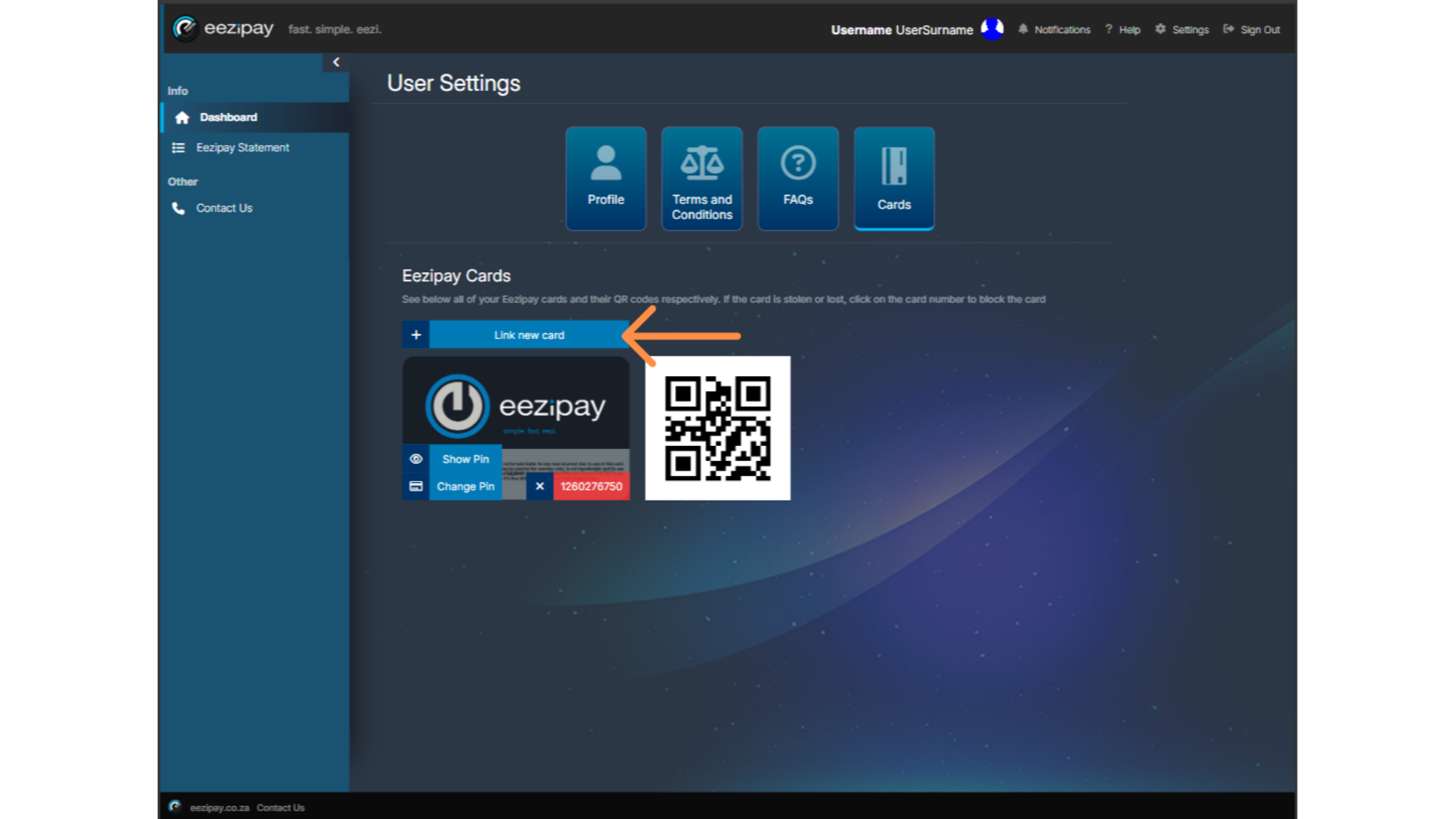This screenshot has height=819, width=1456.
Task: Click Username UserSurname text in header
Action: click(902, 30)
